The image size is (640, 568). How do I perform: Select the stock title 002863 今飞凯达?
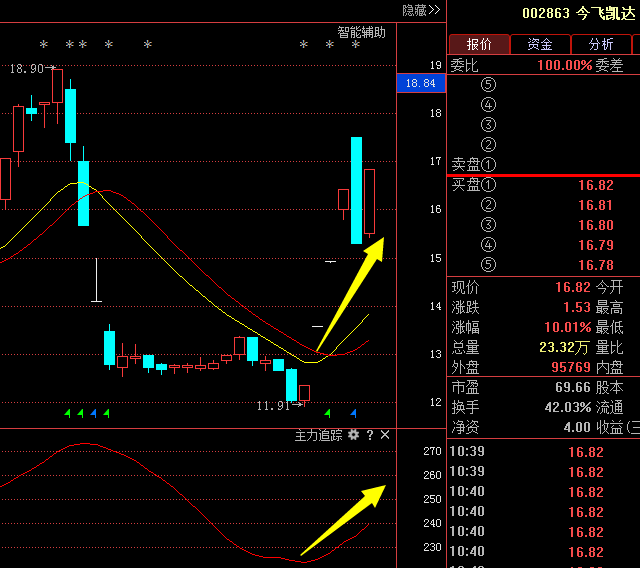pyautogui.click(x=579, y=13)
